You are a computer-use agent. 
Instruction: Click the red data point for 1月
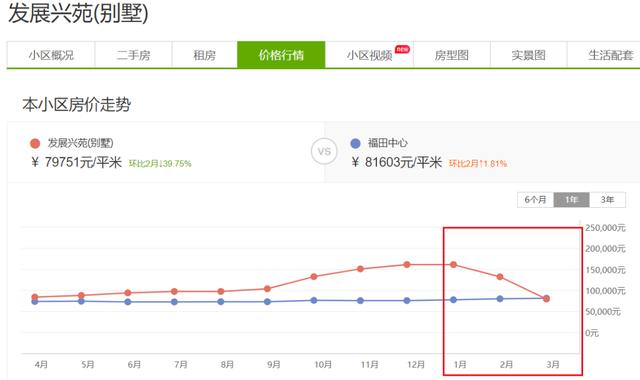[453, 264]
